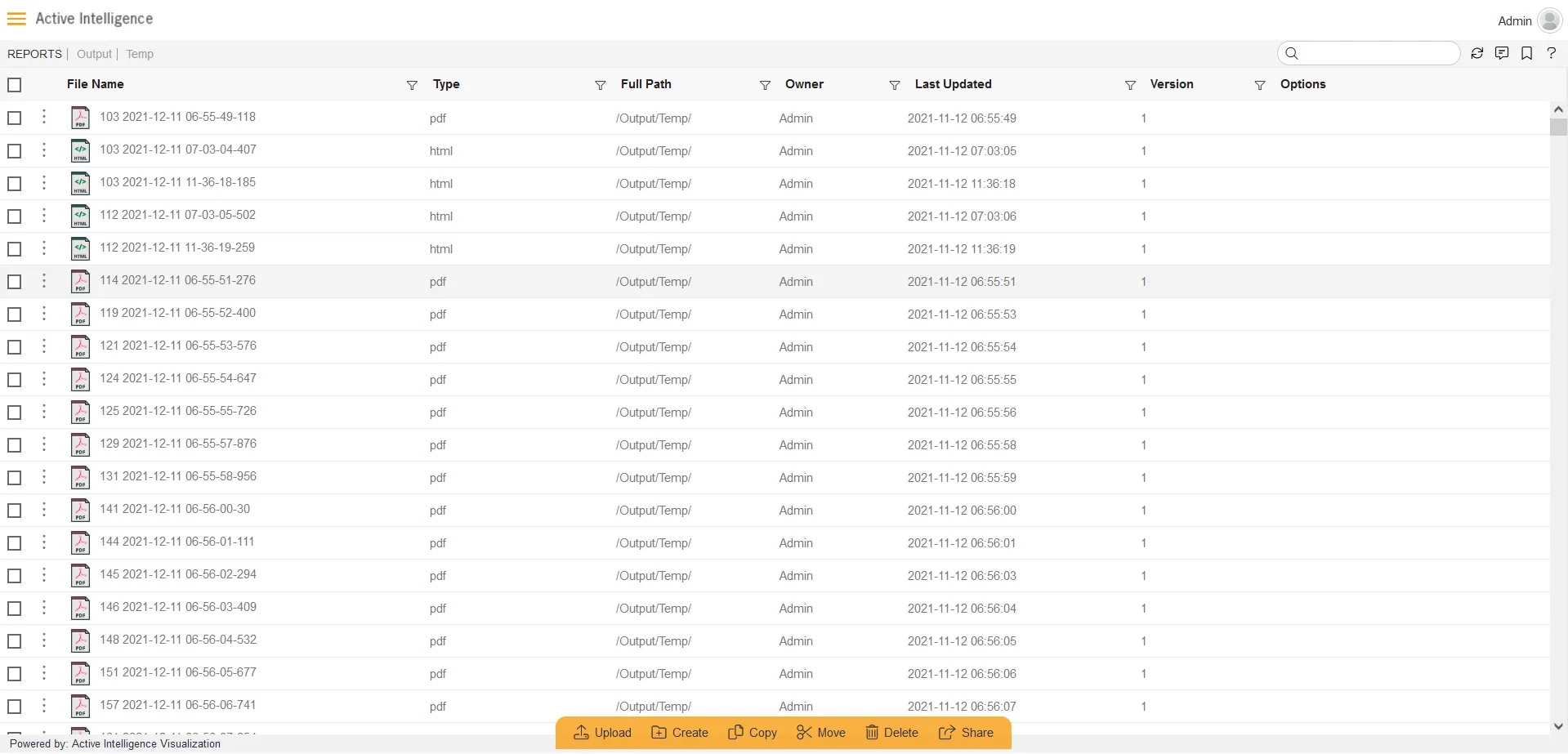
Task: Open options menu for 103 2021-12-11 11-36-18-185
Action: coord(44,182)
